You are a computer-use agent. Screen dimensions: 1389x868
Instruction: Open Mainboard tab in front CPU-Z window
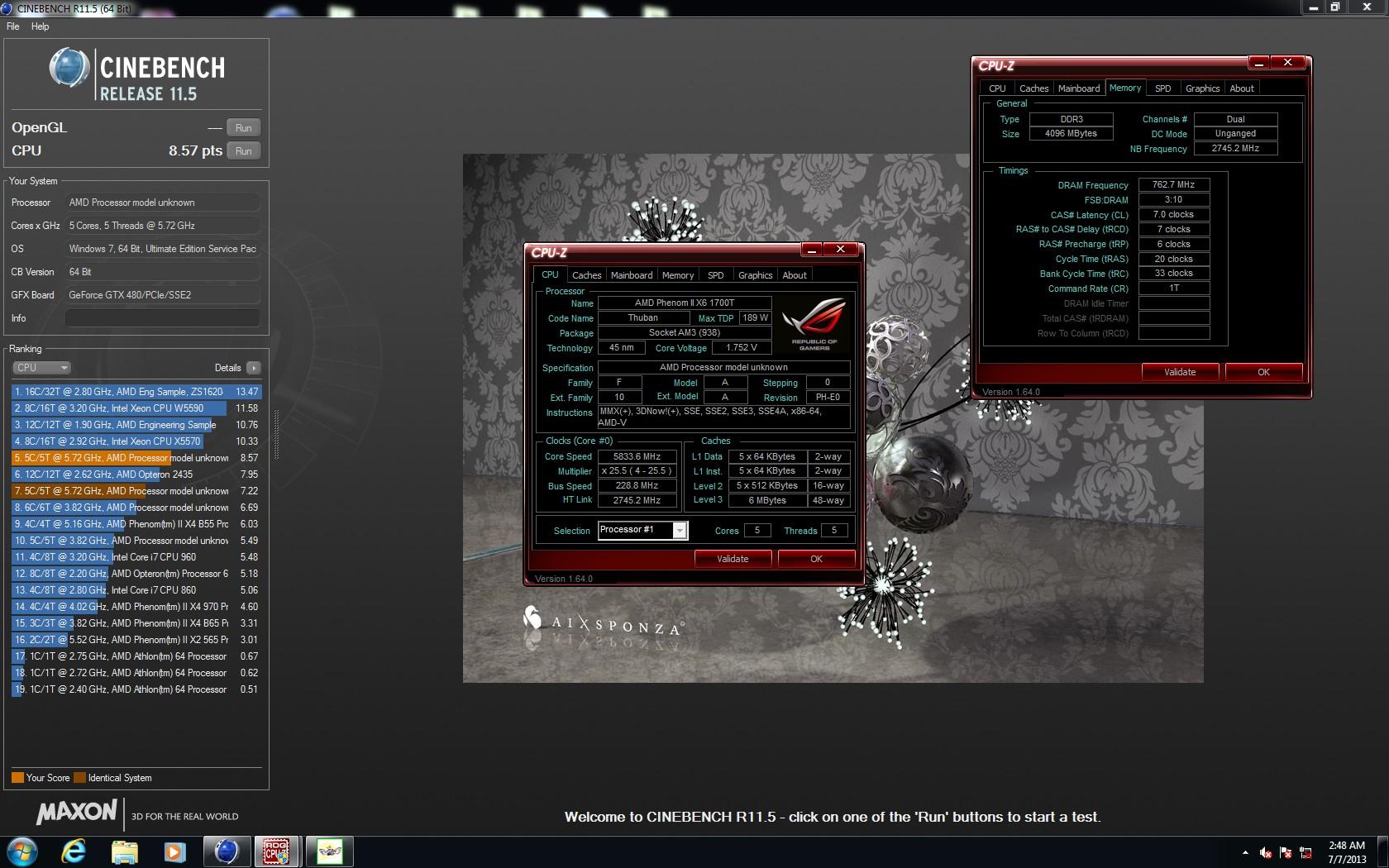click(x=632, y=275)
